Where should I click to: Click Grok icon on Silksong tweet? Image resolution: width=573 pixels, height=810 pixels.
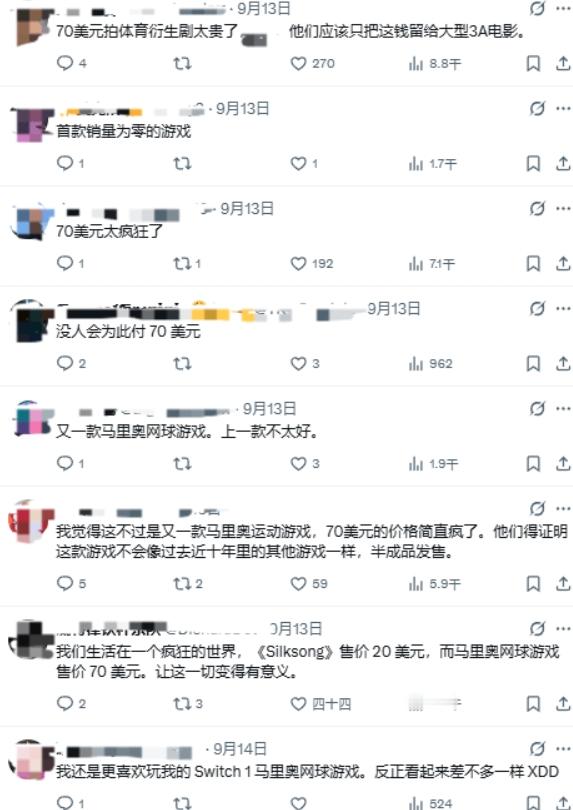(x=537, y=628)
